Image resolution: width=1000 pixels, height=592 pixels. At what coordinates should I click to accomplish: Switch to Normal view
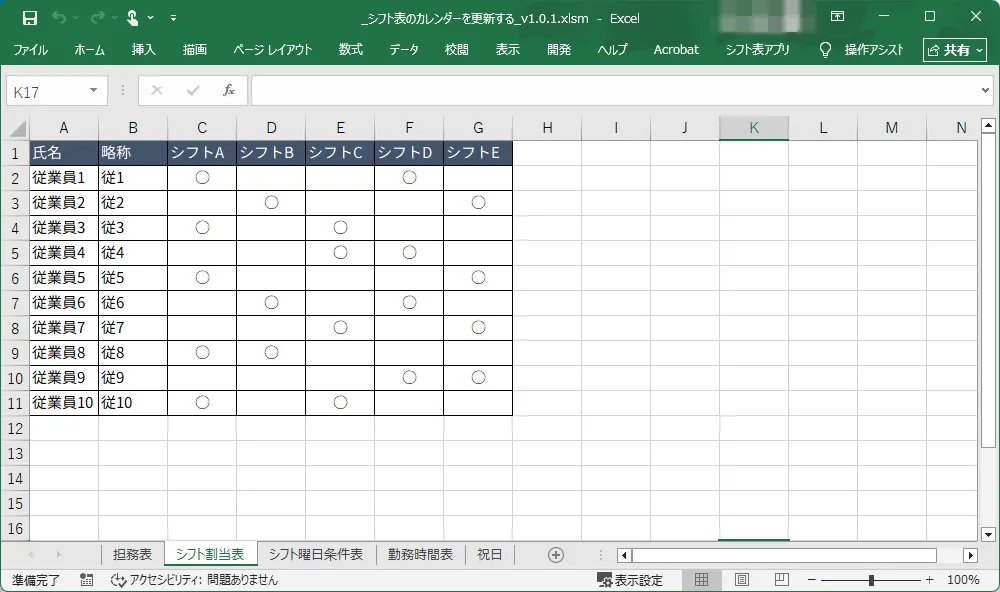702,580
